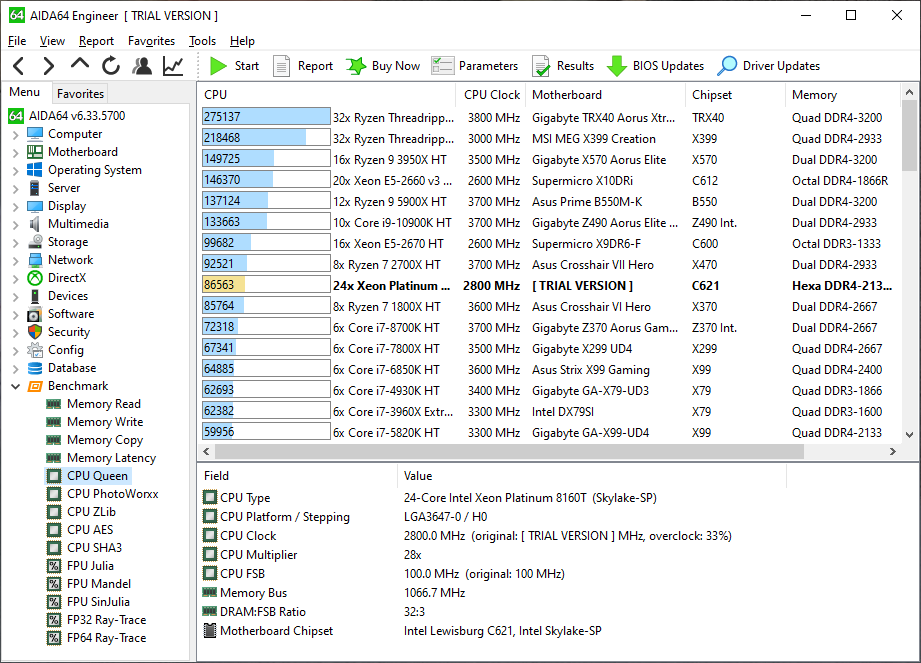Open the Results checkmark icon
Screen dimensions: 921x663
click(x=540, y=66)
